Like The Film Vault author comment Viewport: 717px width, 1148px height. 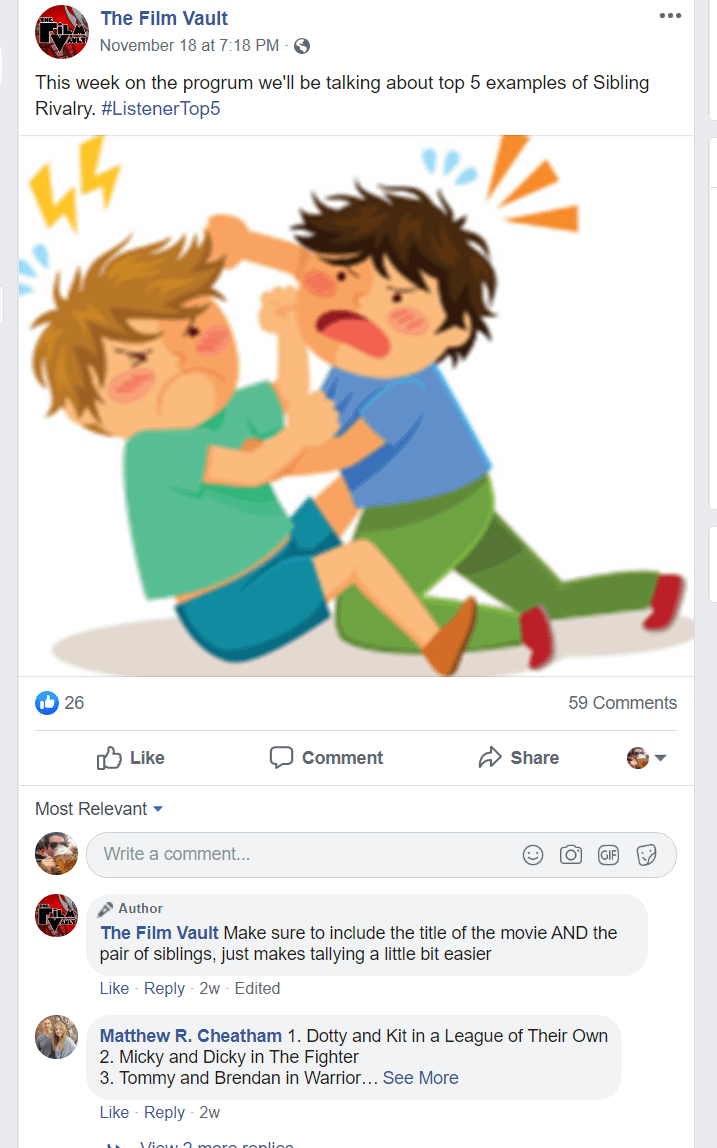pos(114,988)
